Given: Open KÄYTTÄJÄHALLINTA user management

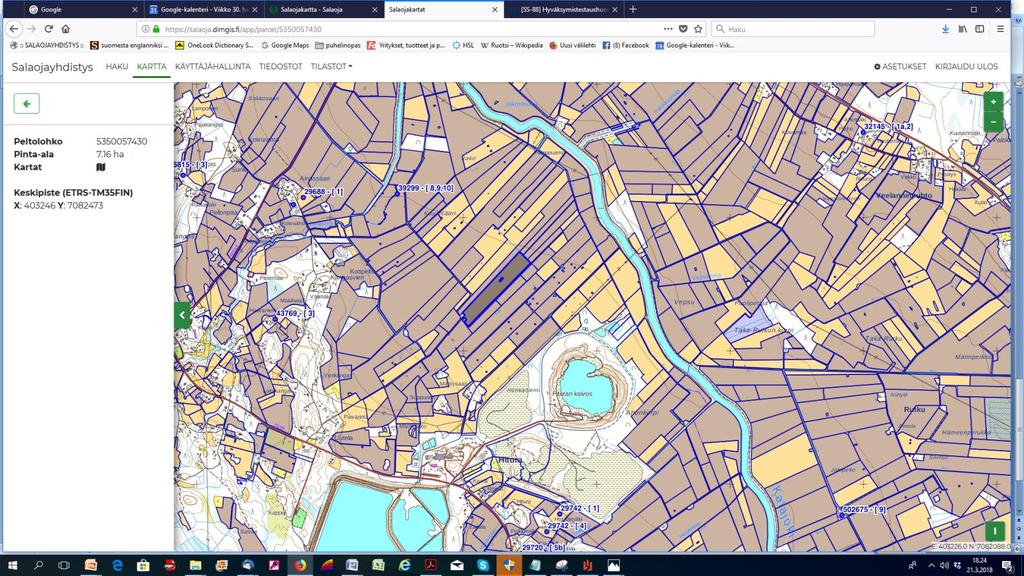Looking at the screenshot, I should (213, 67).
